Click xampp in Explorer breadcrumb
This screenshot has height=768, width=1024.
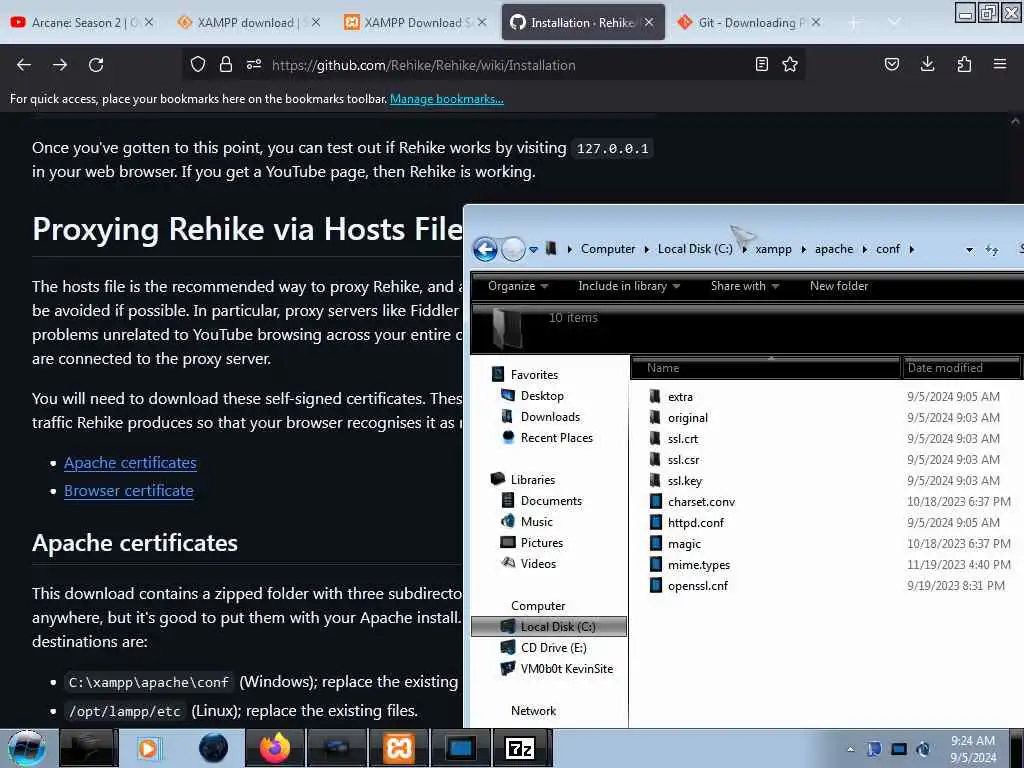pyautogui.click(x=773, y=249)
